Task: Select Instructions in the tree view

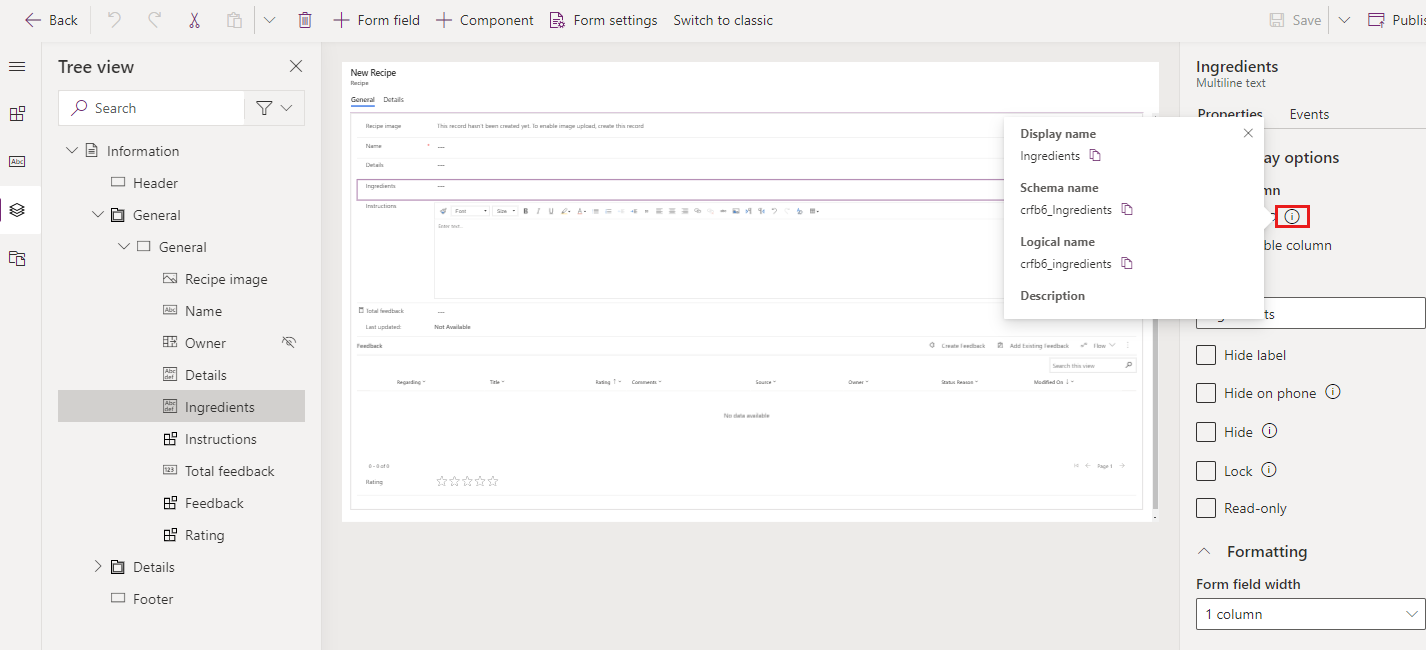Action: (220, 439)
